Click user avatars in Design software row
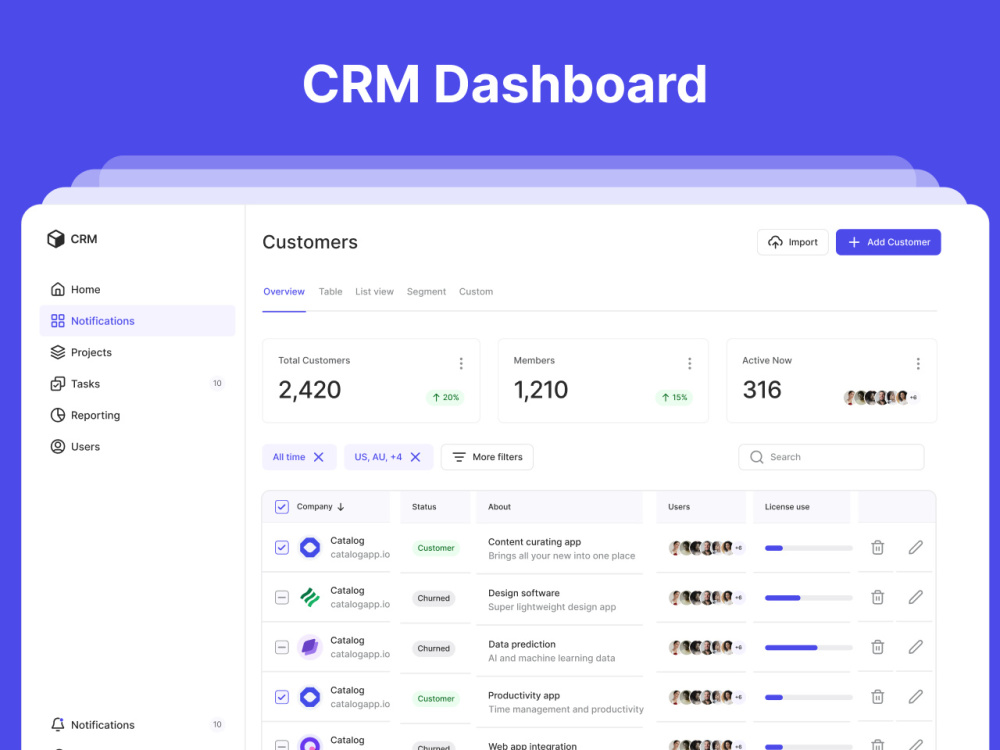 pyautogui.click(x=706, y=598)
